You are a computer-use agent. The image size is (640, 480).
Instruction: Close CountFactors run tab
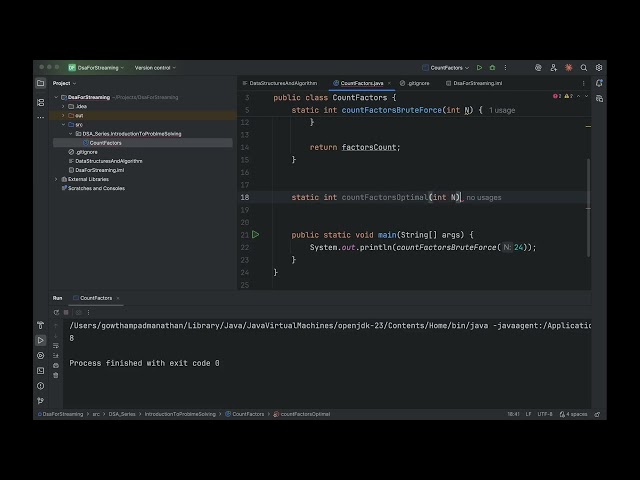click(118, 298)
